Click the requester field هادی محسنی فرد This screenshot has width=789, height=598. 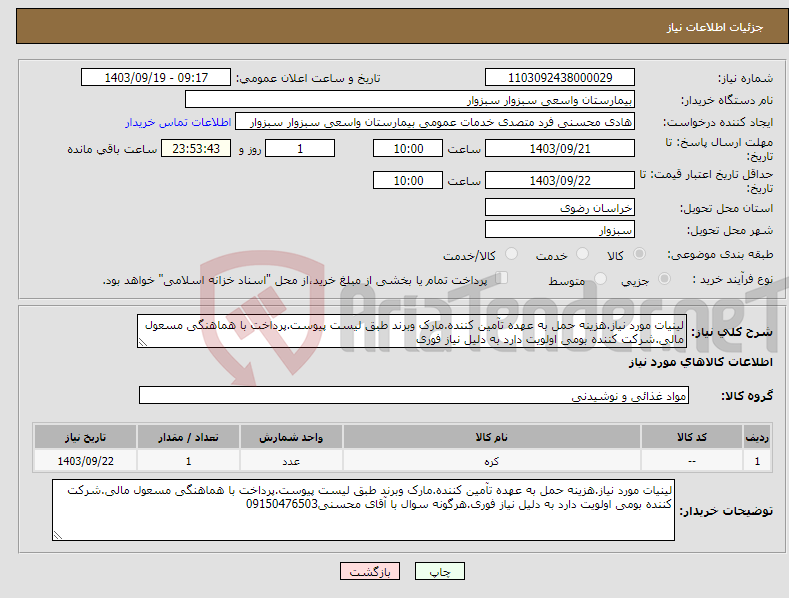pyautogui.click(x=435, y=122)
